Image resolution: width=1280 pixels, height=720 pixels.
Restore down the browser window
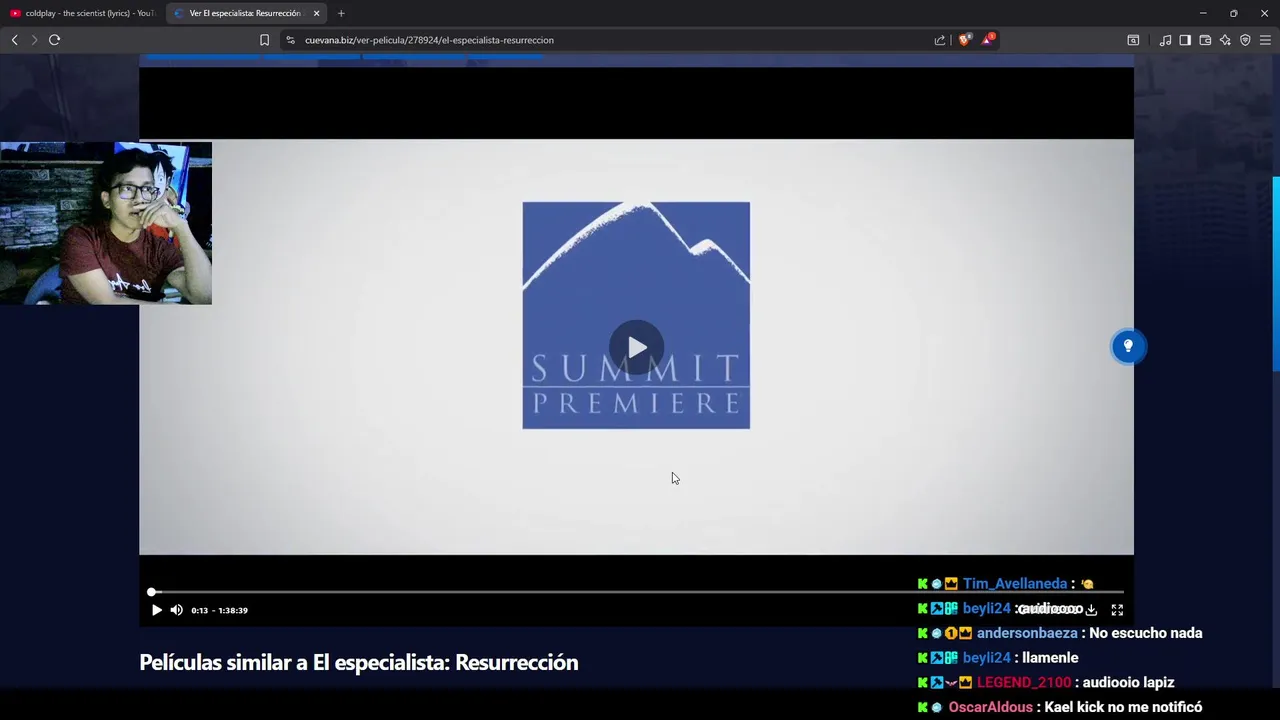(1234, 13)
